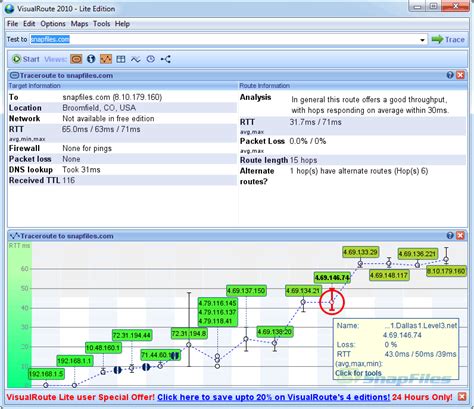Open the Edit menu
The height and width of the screenshot is (409, 474).
tap(29, 24)
